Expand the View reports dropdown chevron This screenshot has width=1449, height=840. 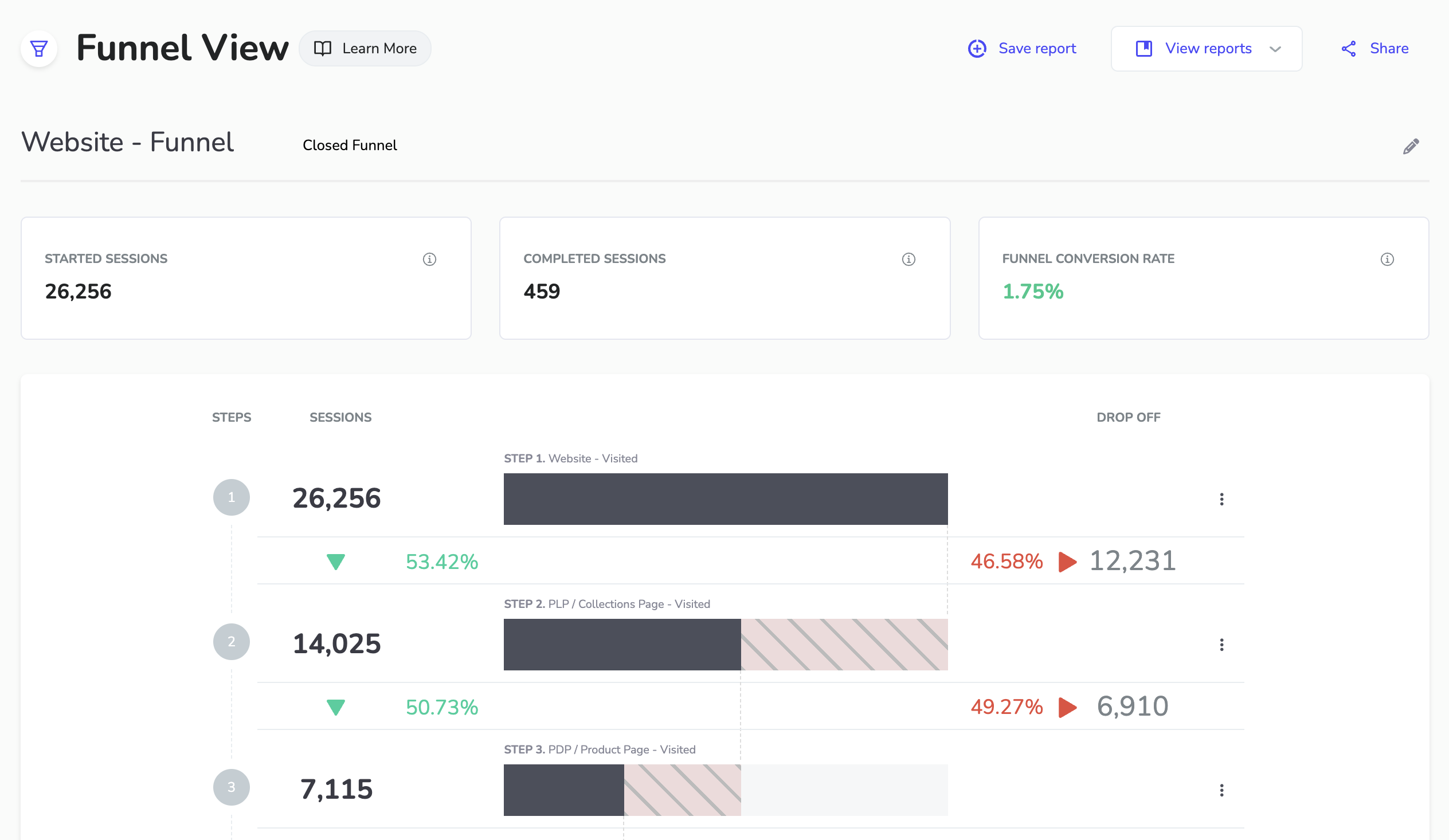pyautogui.click(x=1275, y=49)
